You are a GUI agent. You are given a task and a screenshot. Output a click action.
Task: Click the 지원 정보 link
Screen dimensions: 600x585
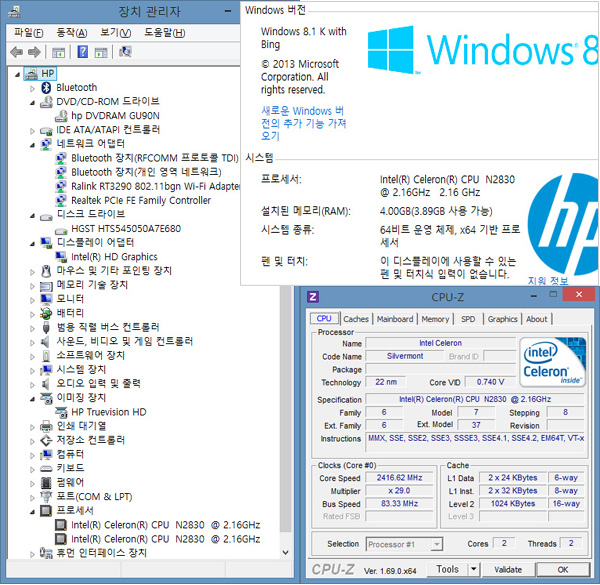tap(548, 281)
